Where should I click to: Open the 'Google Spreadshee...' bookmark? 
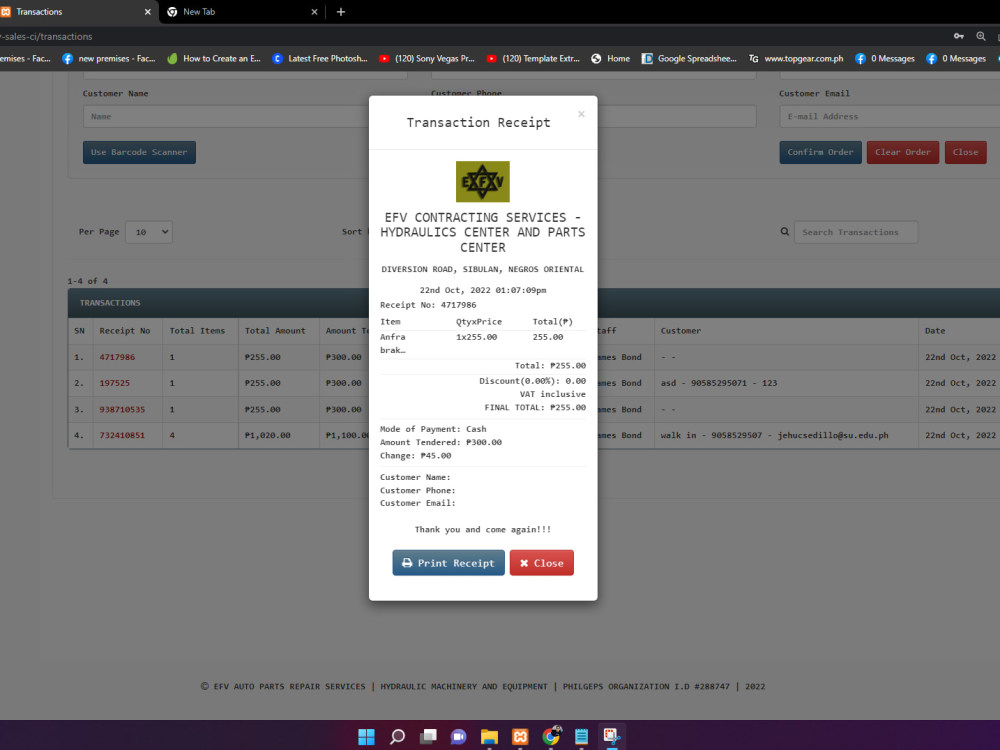pyautogui.click(x=689, y=59)
